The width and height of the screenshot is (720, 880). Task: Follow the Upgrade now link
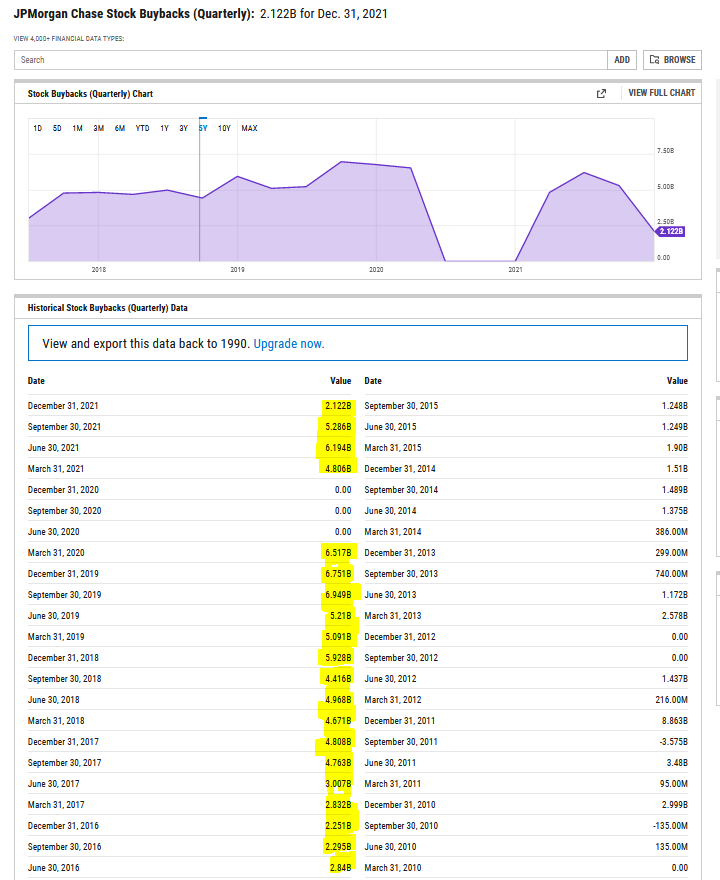[x=289, y=343]
